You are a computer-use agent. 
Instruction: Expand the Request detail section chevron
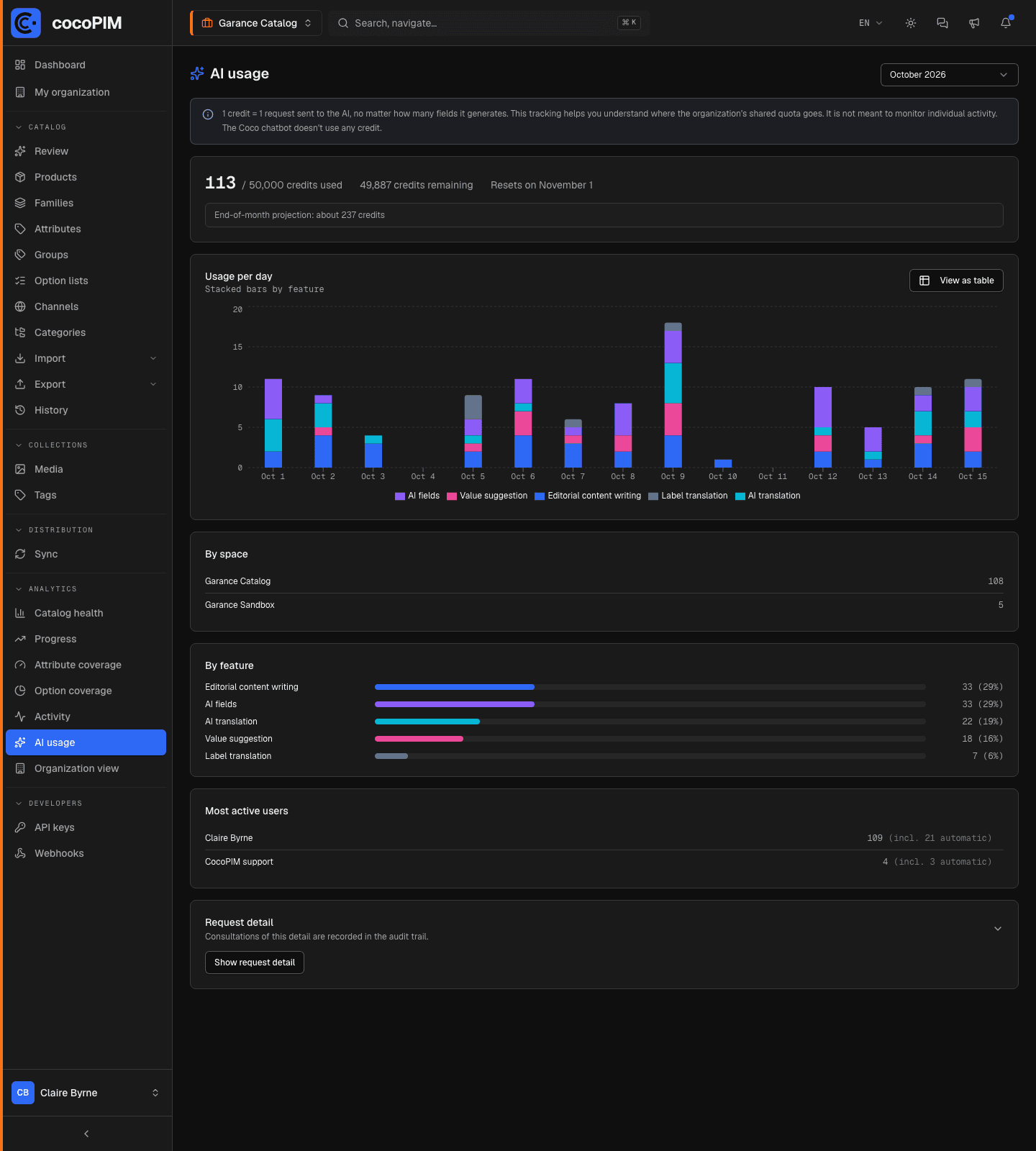tap(998, 929)
